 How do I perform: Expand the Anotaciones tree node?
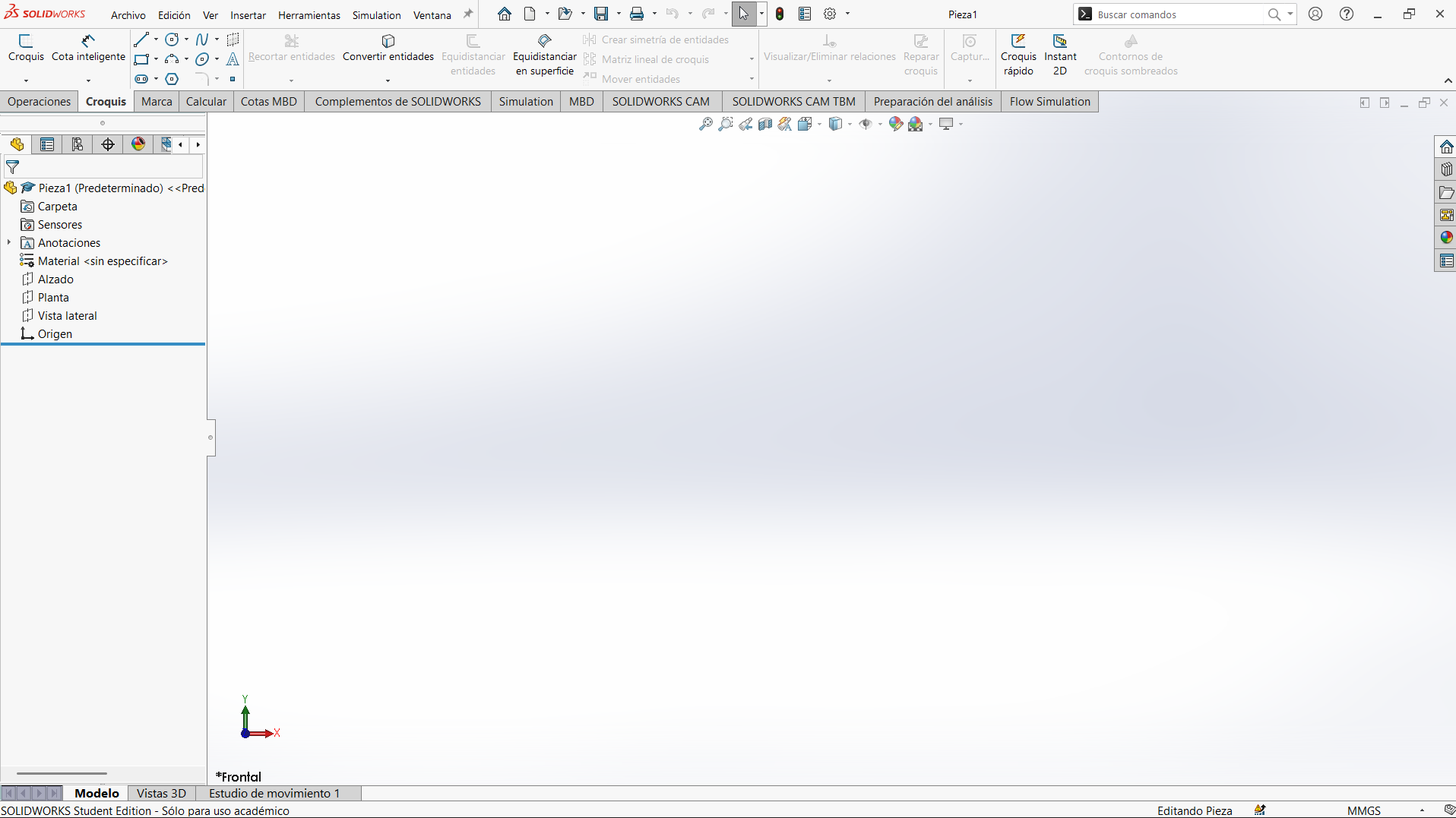coord(9,243)
